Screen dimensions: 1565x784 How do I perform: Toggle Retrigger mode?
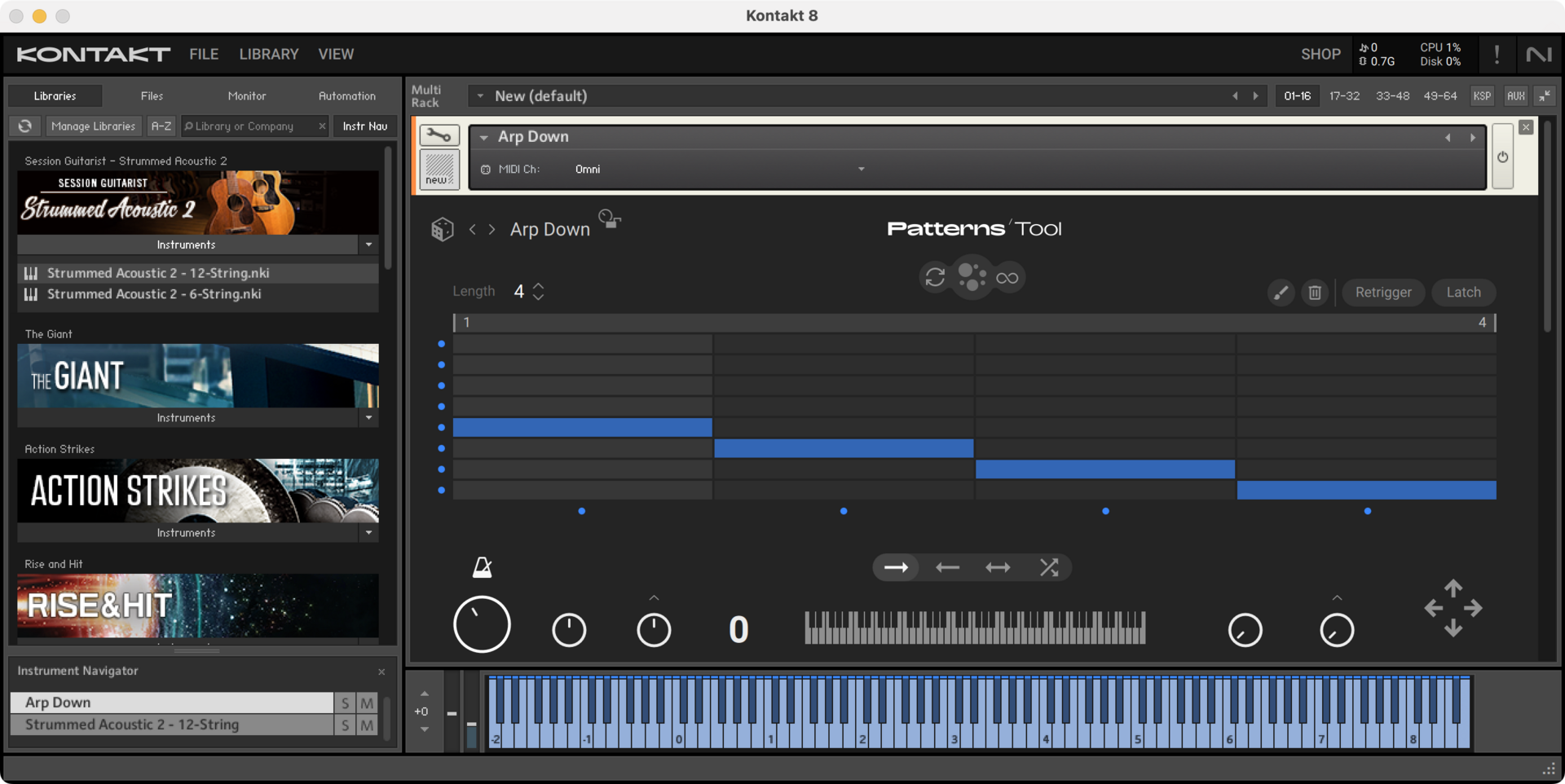coord(1383,293)
